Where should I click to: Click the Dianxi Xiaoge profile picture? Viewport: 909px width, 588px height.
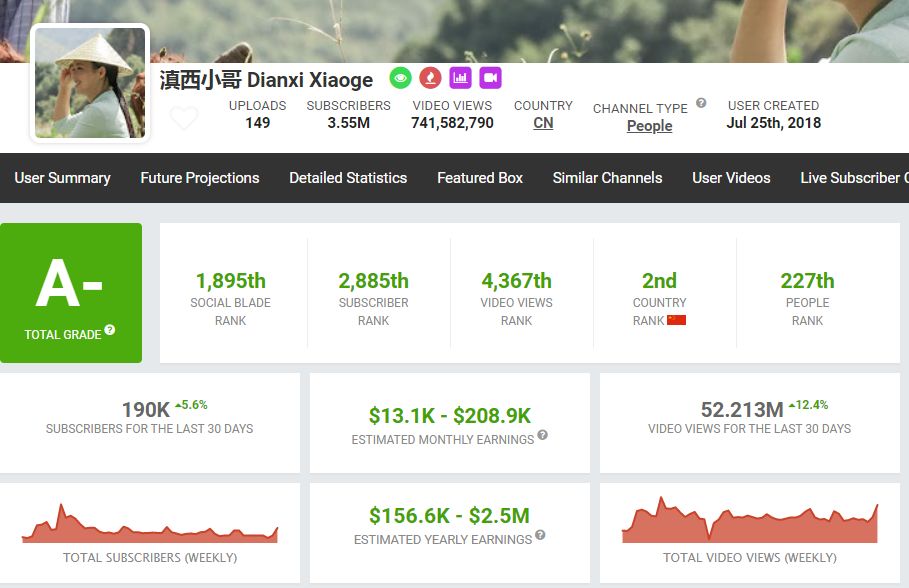[x=90, y=83]
